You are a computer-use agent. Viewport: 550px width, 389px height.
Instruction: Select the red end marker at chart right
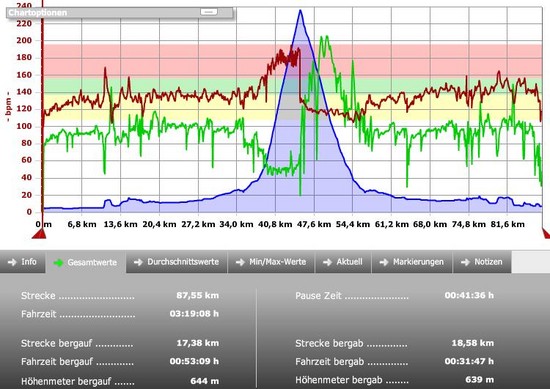click(x=546, y=233)
